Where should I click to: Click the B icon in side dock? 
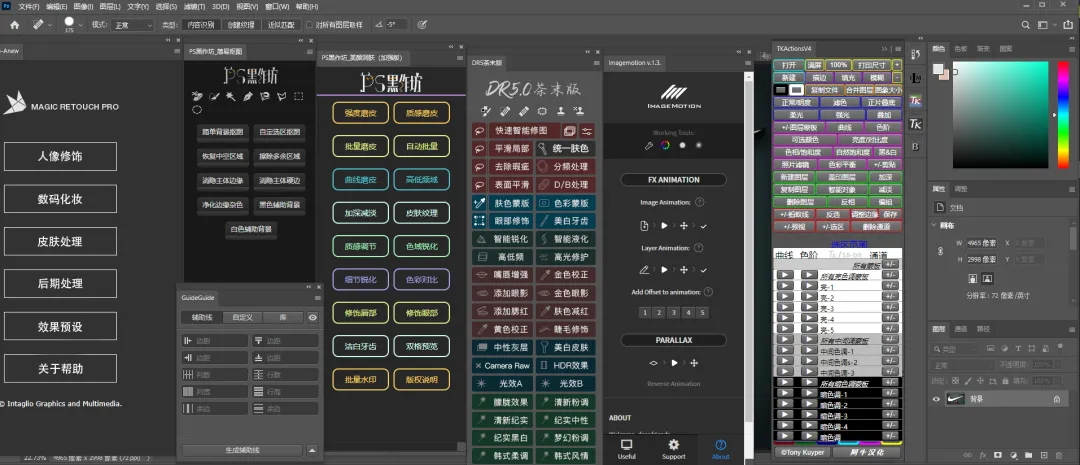pos(915,147)
